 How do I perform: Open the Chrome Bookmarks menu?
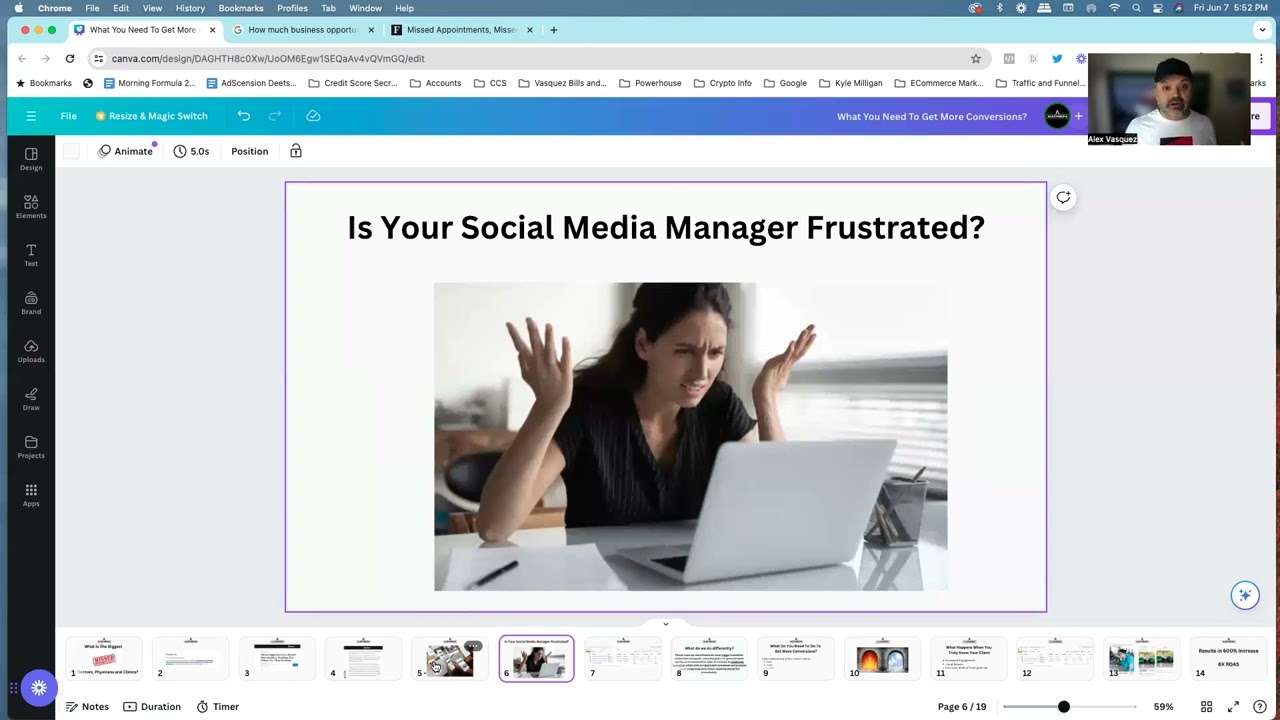241,8
